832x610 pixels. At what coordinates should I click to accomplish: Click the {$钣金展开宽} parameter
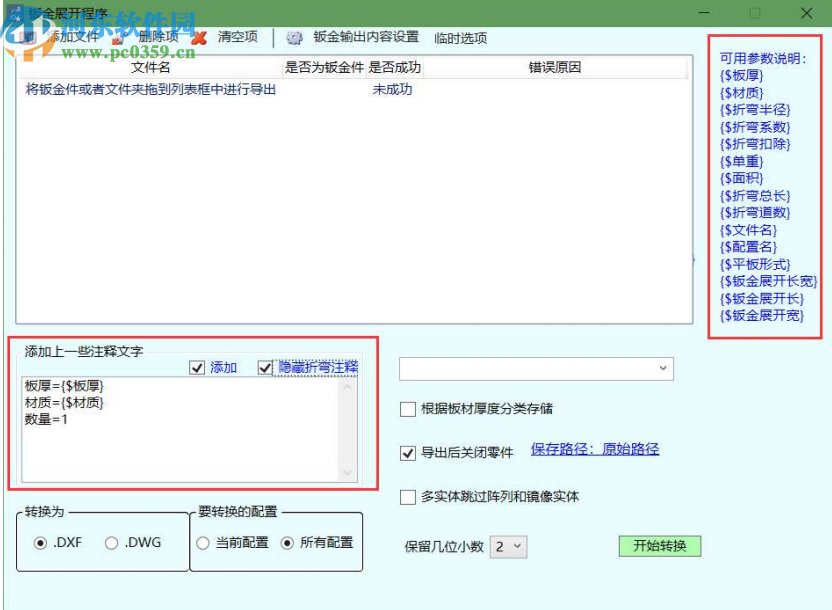pos(761,316)
